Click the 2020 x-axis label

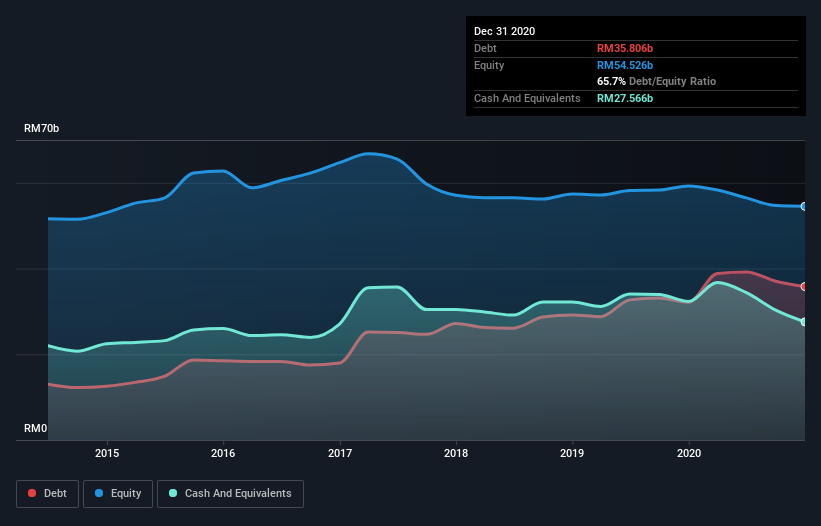[x=689, y=453]
